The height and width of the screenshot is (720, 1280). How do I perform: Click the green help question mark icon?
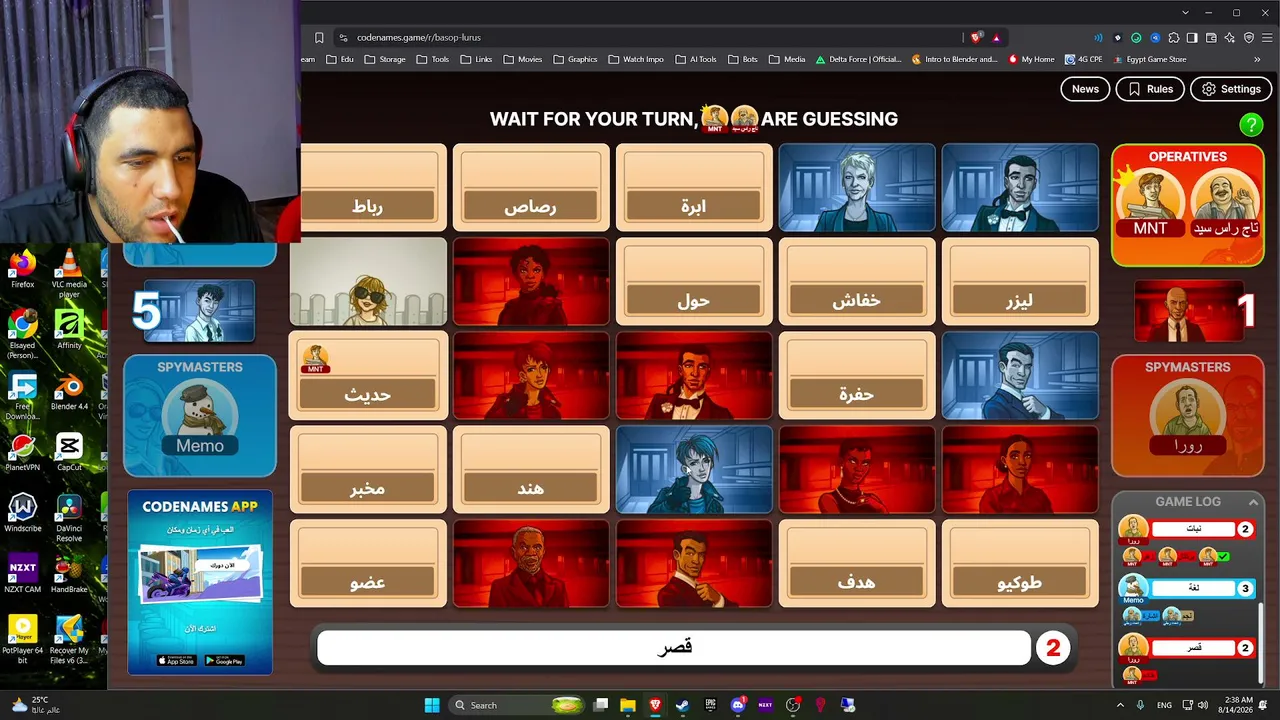[1250, 125]
